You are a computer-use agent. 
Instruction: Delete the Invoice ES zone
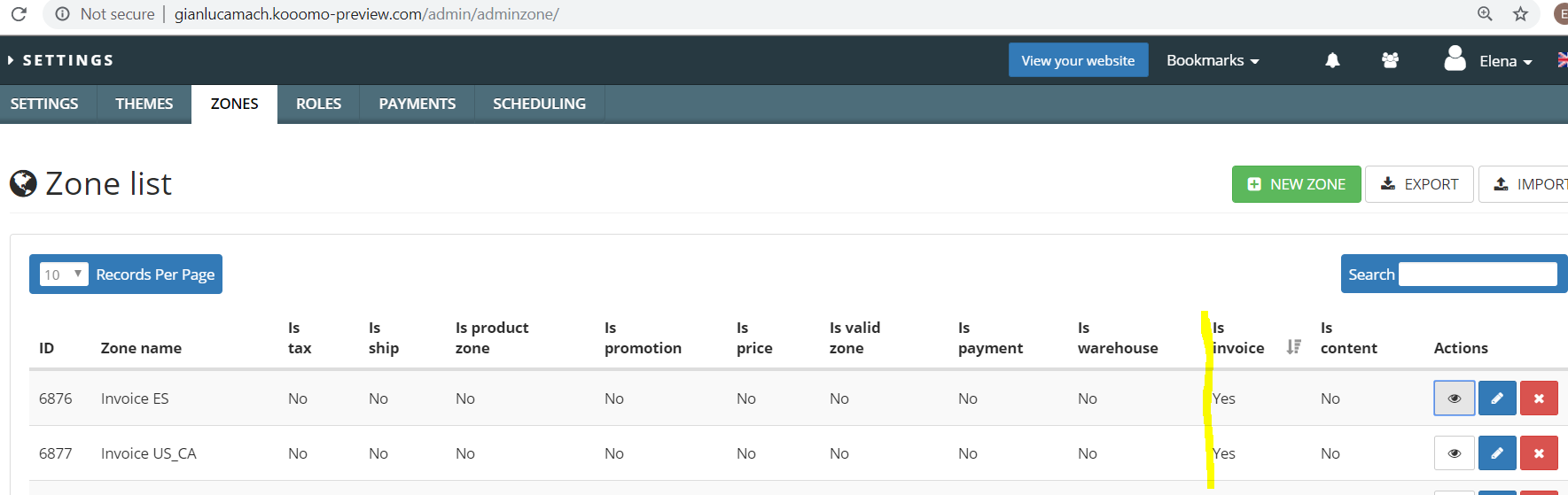point(1539,398)
